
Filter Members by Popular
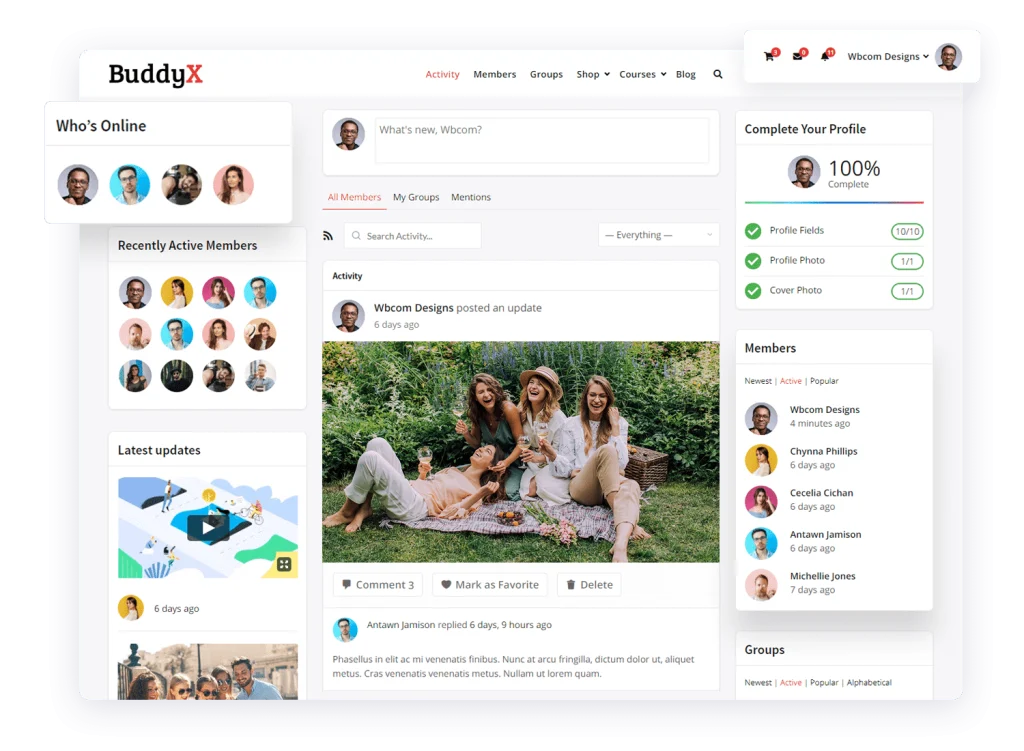click(824, 381)
